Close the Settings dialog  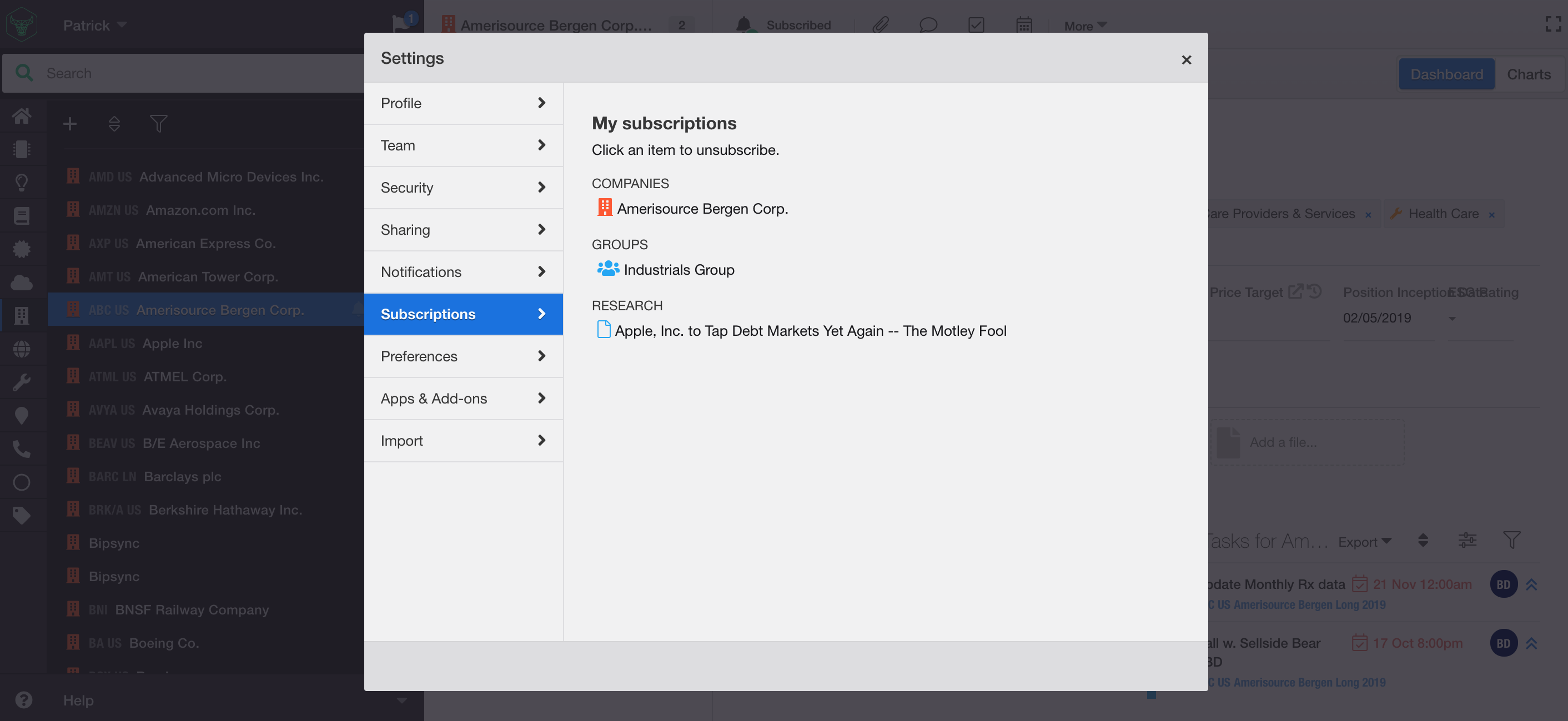pos(1186,59)
